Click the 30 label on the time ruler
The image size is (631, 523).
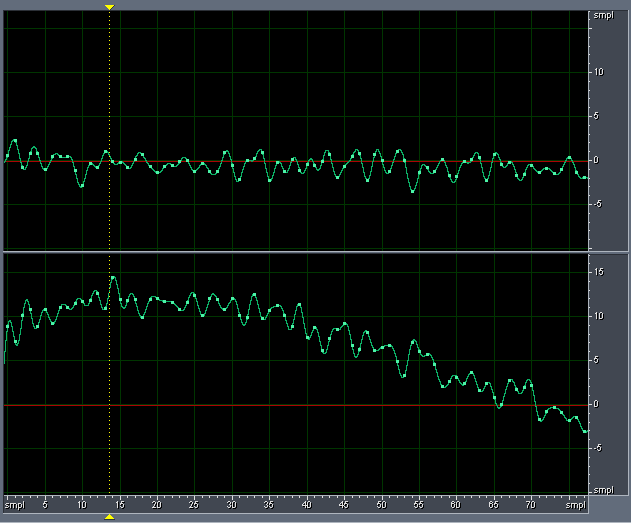[232, 504]
